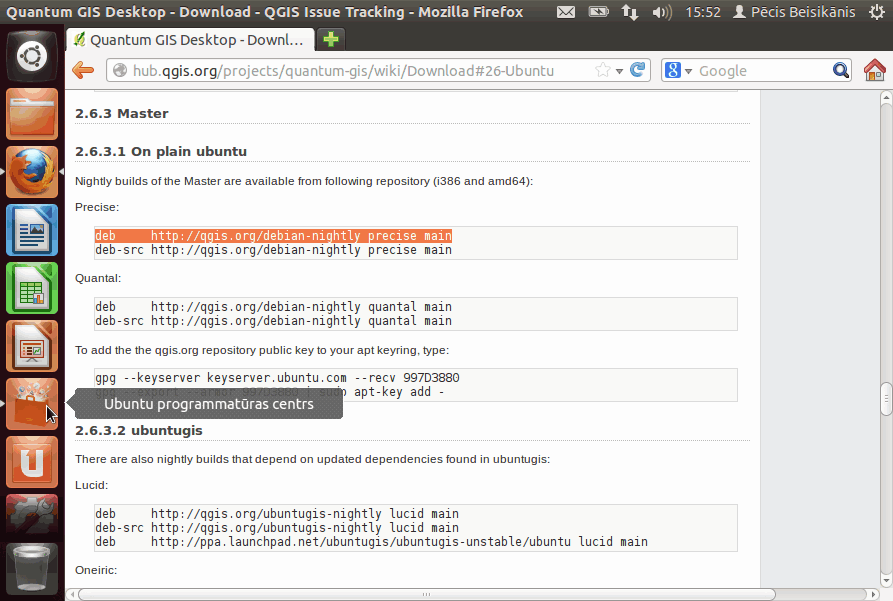Open the URL history dropdown arrow
Viewport: 893px width, 601px height.
tap(619, 71)
